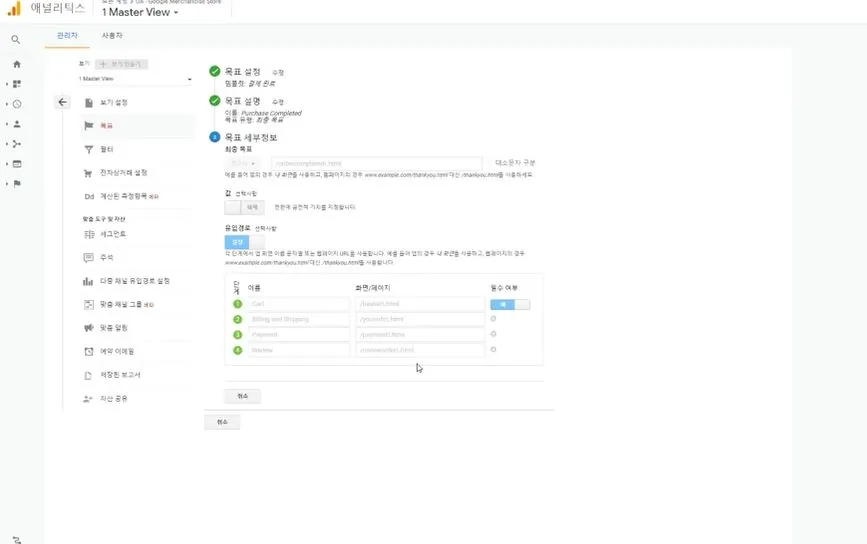Click the step 4 Review name field
The height and width of the screenshot is (544, 867).
pos(299,350)
